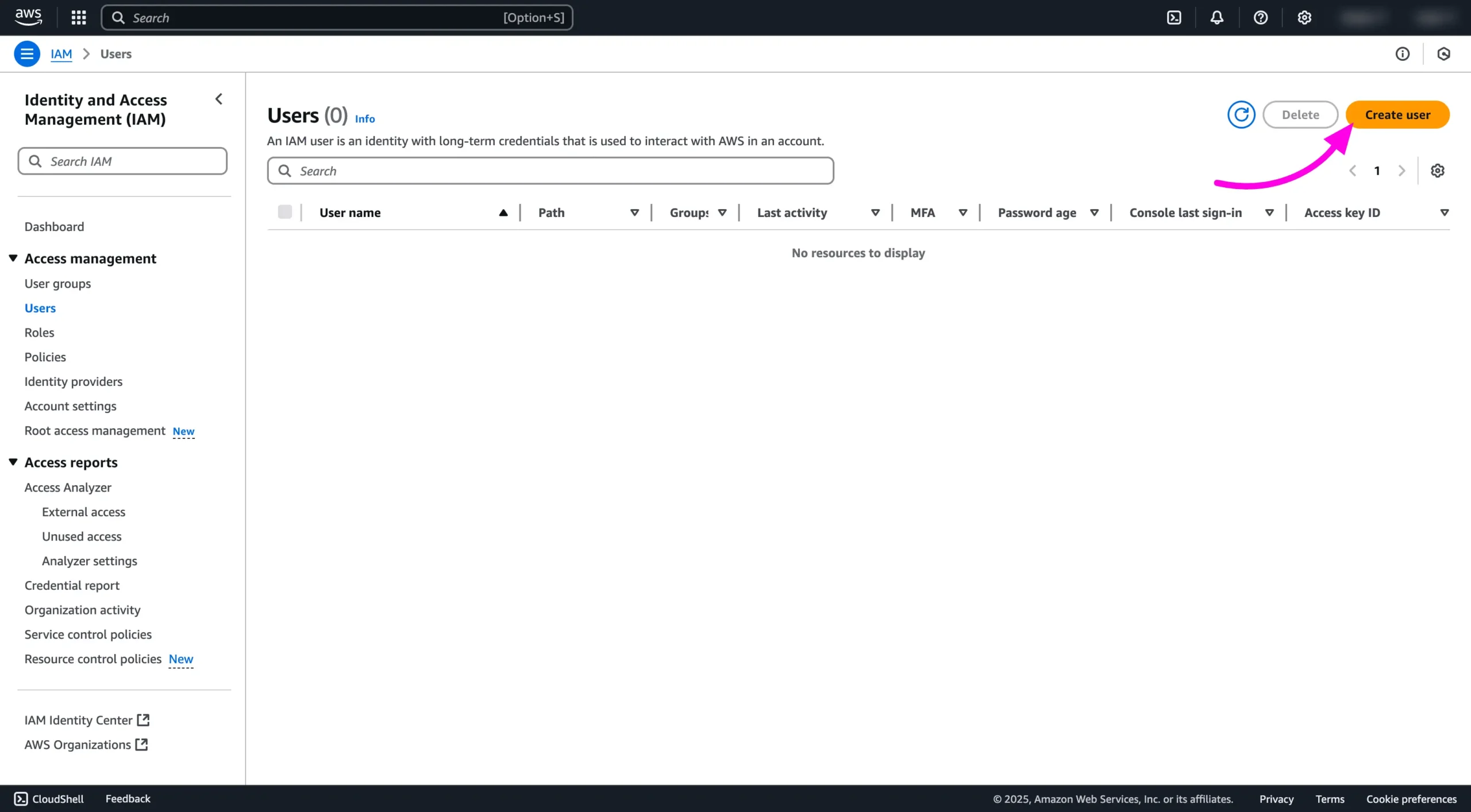Open external link icon for AWS Organizations

(x=141, y=744)
